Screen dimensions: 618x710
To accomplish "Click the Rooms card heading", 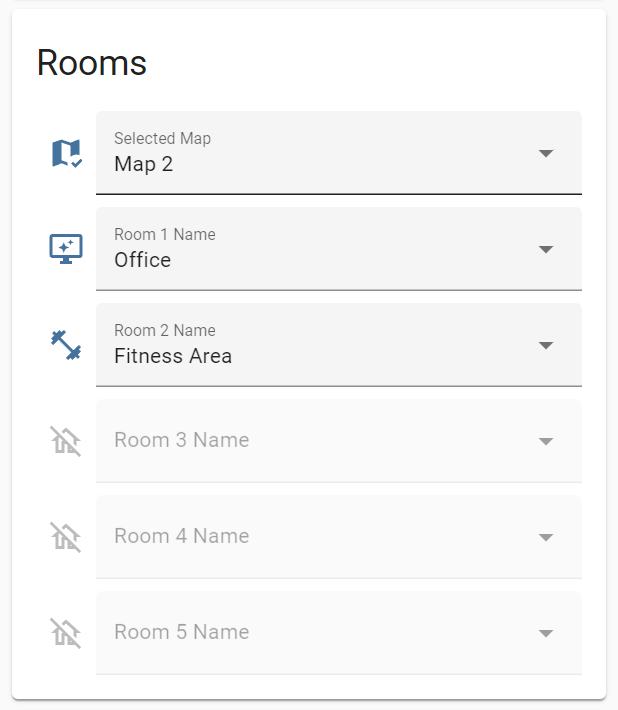I will [92, 62].
